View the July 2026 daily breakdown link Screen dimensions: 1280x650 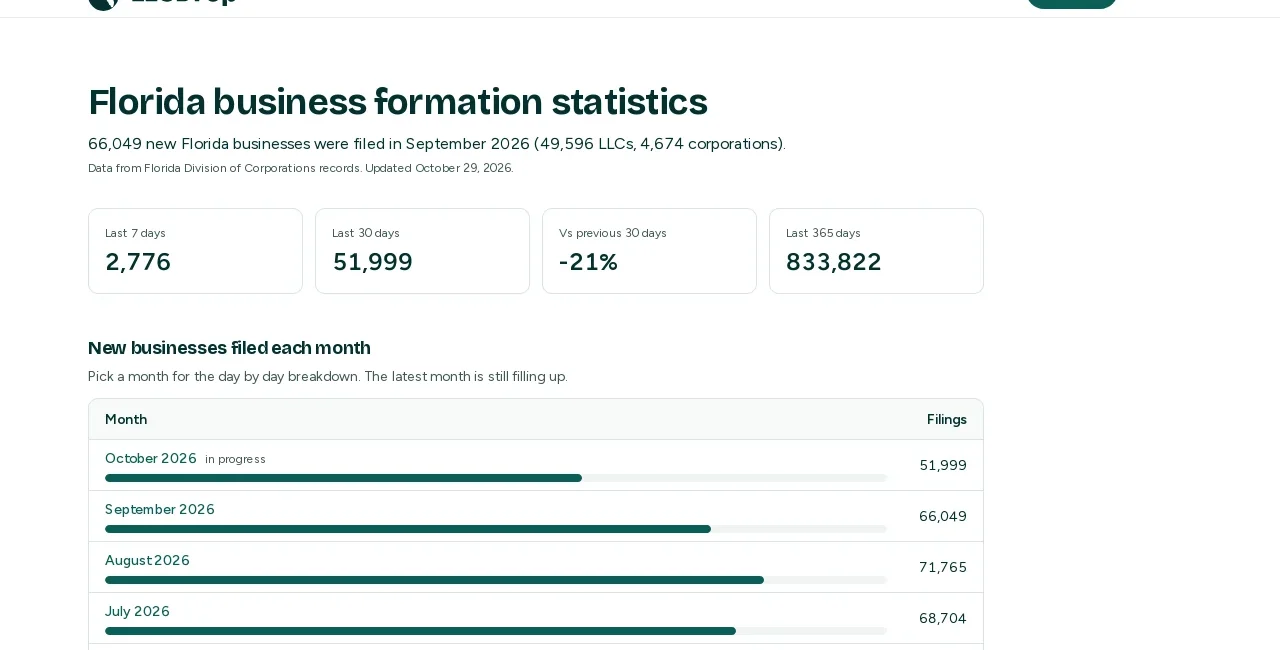pyautogui.click(x=137, y=612)
